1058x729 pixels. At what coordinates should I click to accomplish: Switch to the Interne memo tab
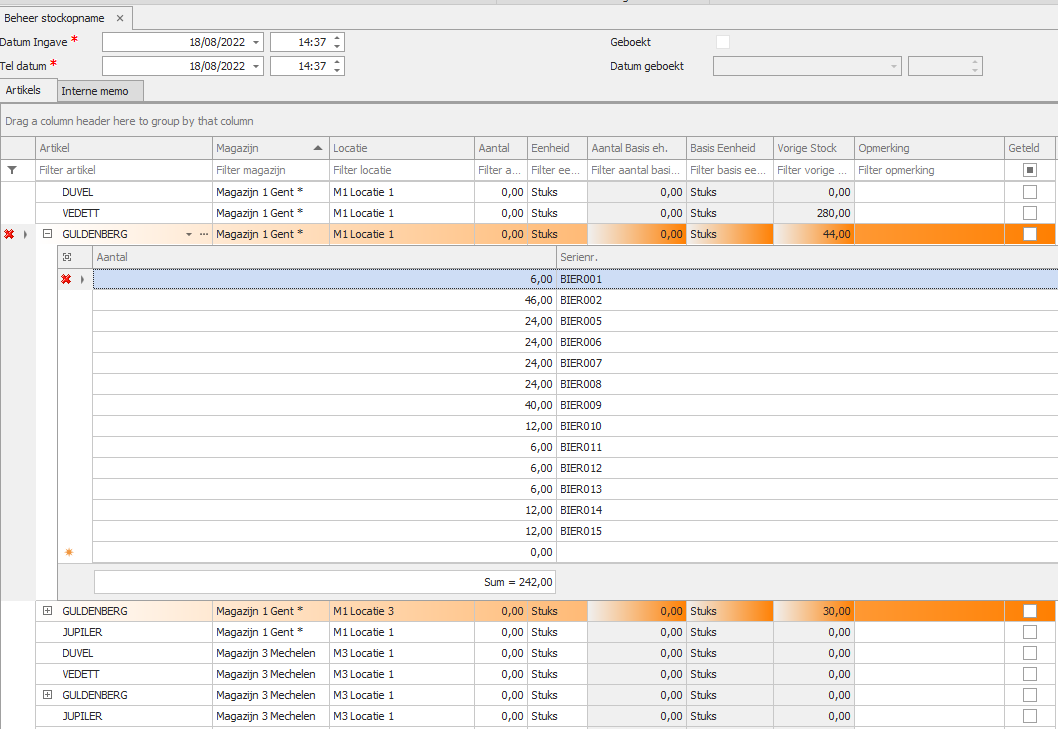(x=95, y=91)
